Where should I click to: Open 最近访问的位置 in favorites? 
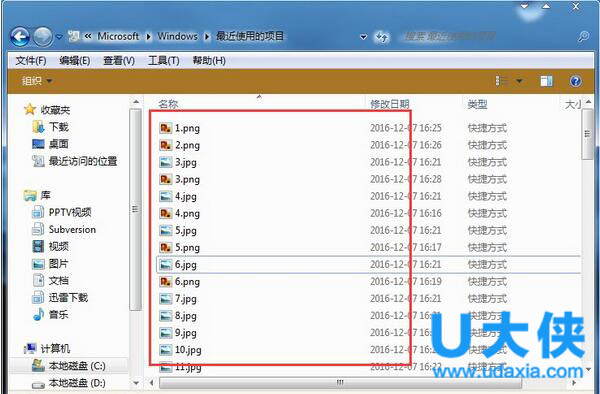pyautogui.click(x=75, y=161)
